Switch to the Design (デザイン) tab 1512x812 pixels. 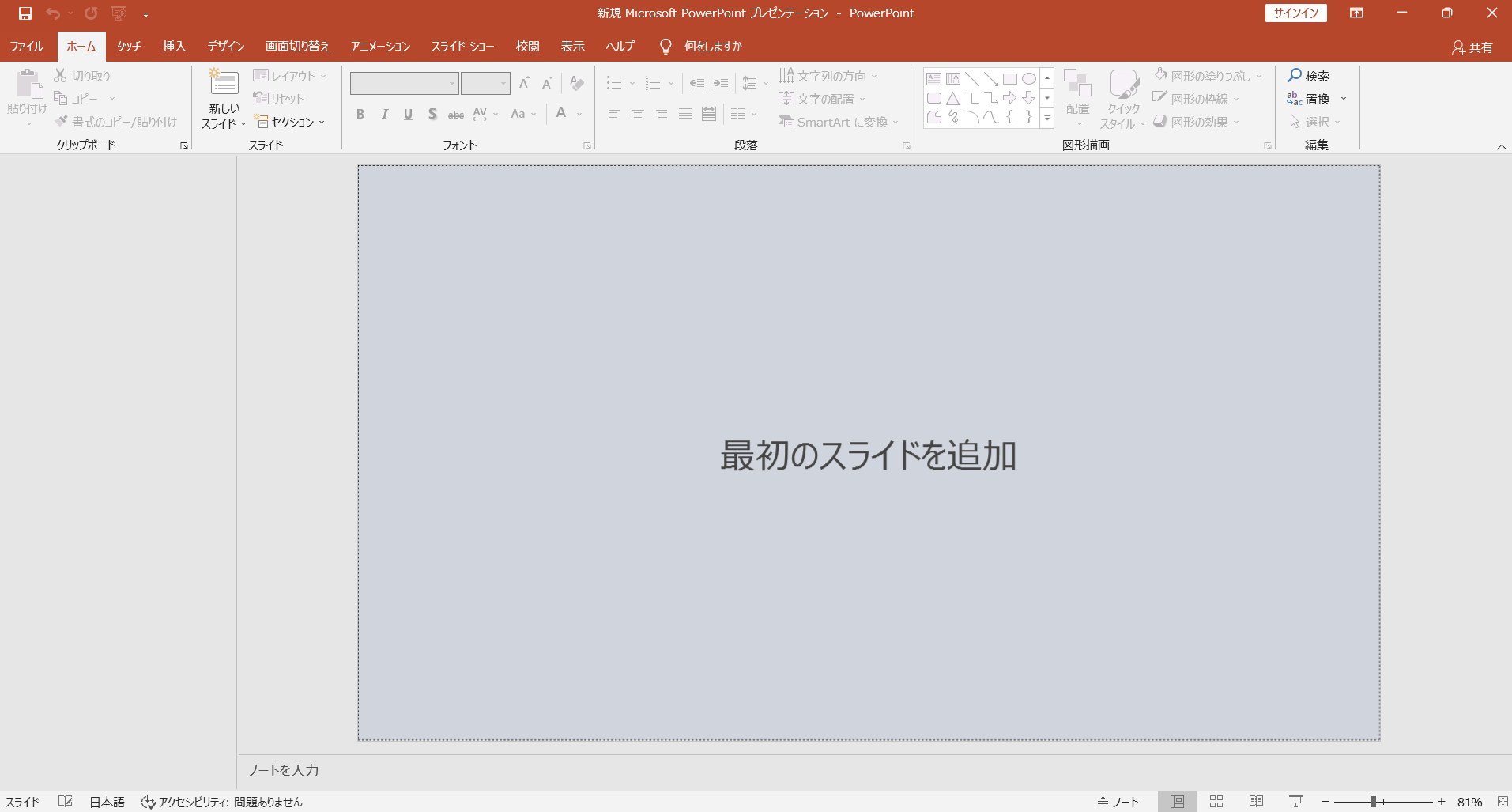point(226,47)
